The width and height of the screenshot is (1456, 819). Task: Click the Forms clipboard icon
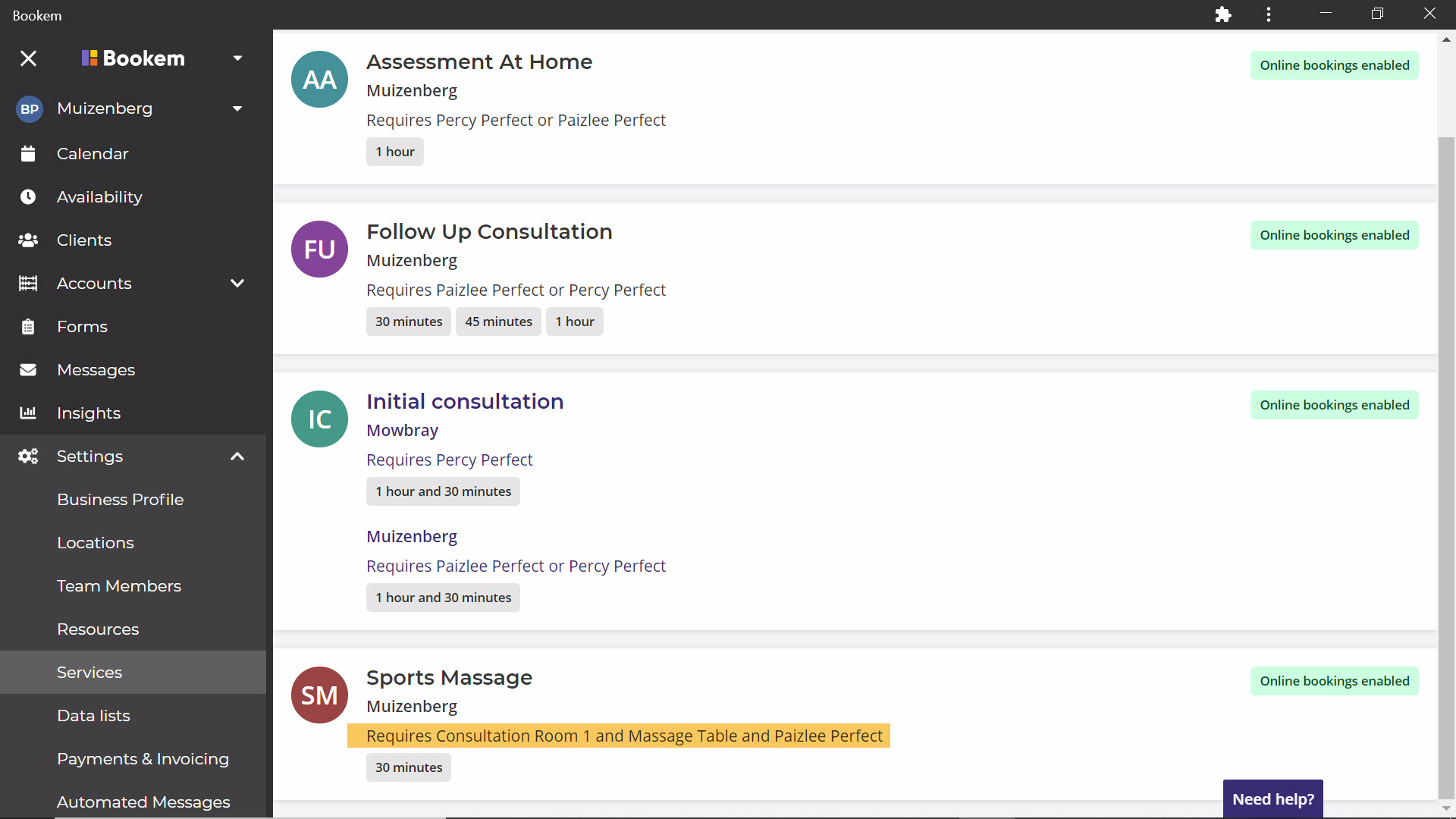pyautogui.click(x=28, y=327)
